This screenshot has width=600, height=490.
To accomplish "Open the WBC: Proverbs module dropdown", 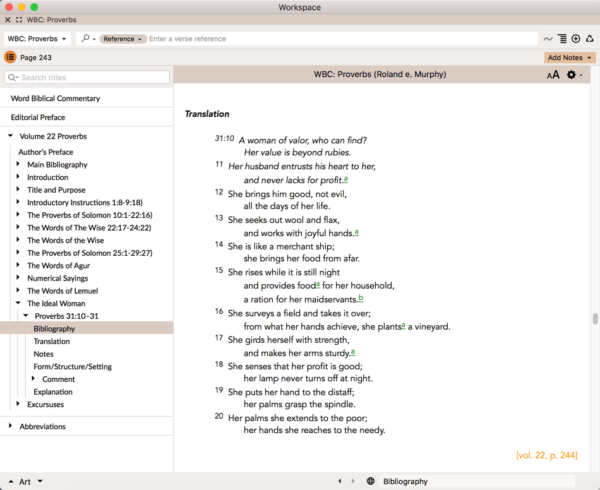I will click(x=37, y=39).
